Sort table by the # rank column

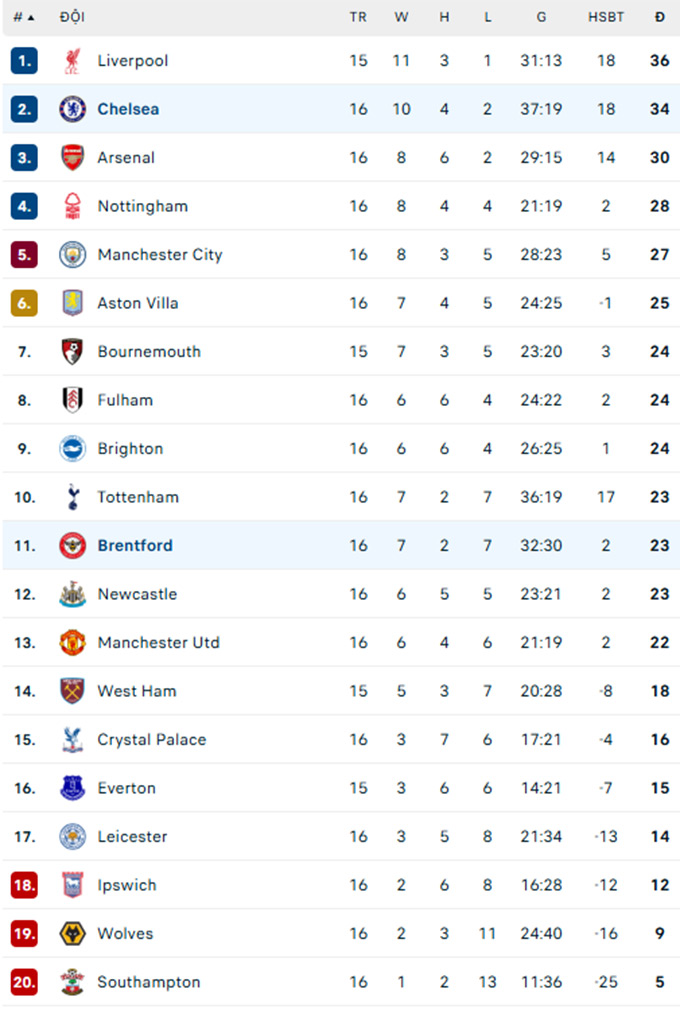[x=24, y=17]
